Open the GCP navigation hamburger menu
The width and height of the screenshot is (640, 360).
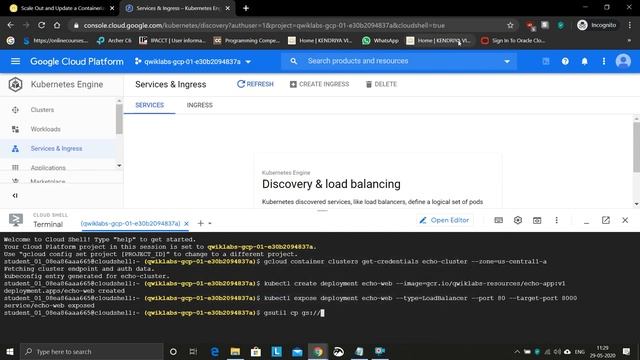pyautogui.click(x=16, y=61)
